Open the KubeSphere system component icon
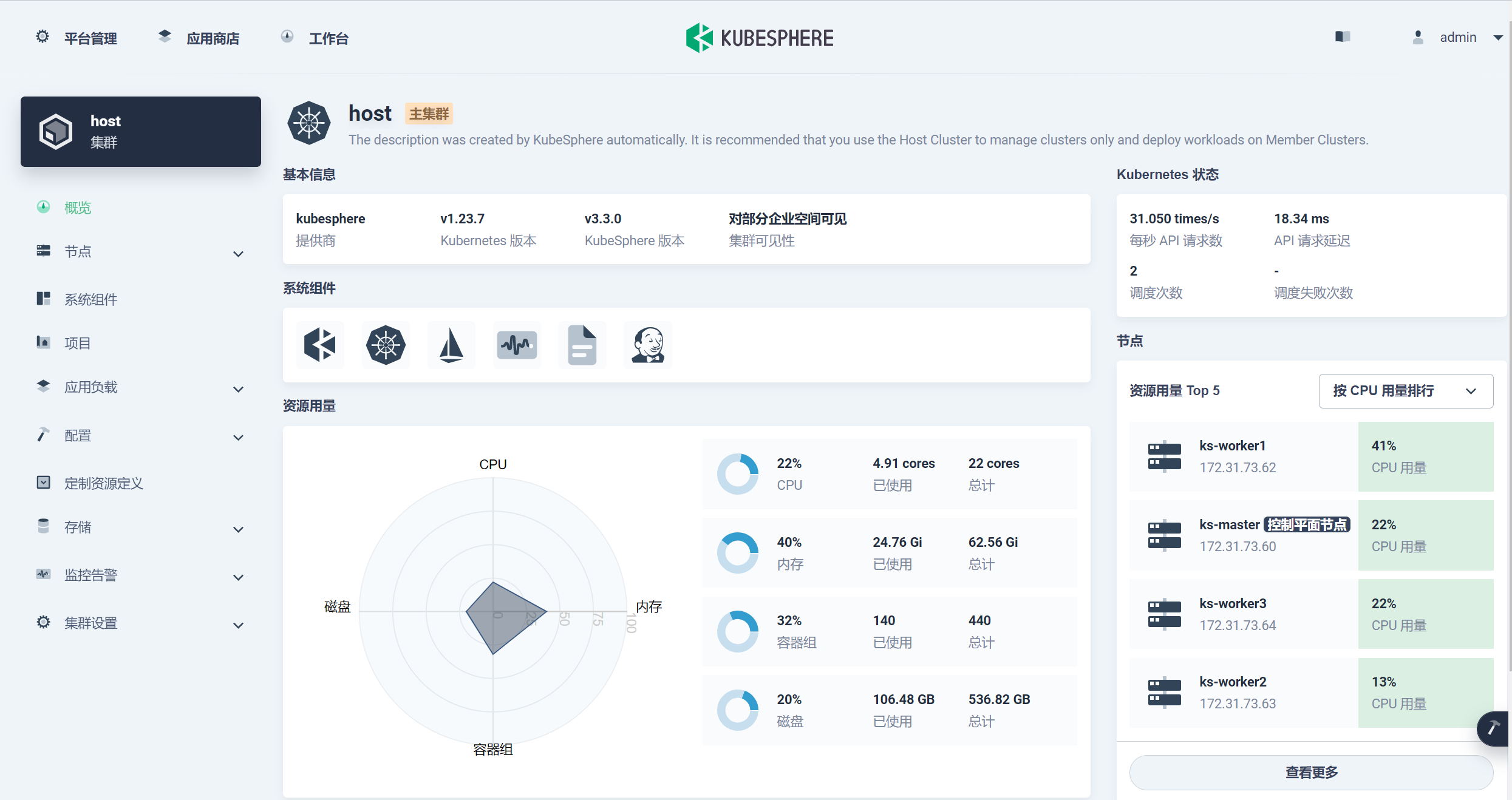Viewport: 1512px width, 800px height. pos(320,345)
